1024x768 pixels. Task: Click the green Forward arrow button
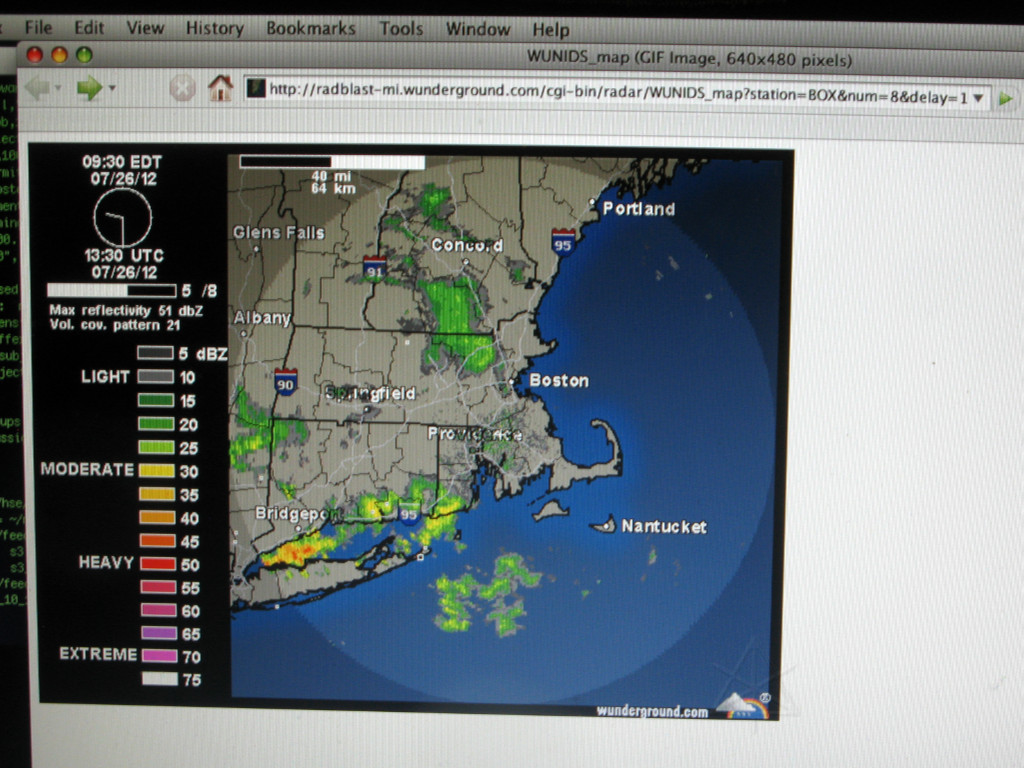click(90, 89)
